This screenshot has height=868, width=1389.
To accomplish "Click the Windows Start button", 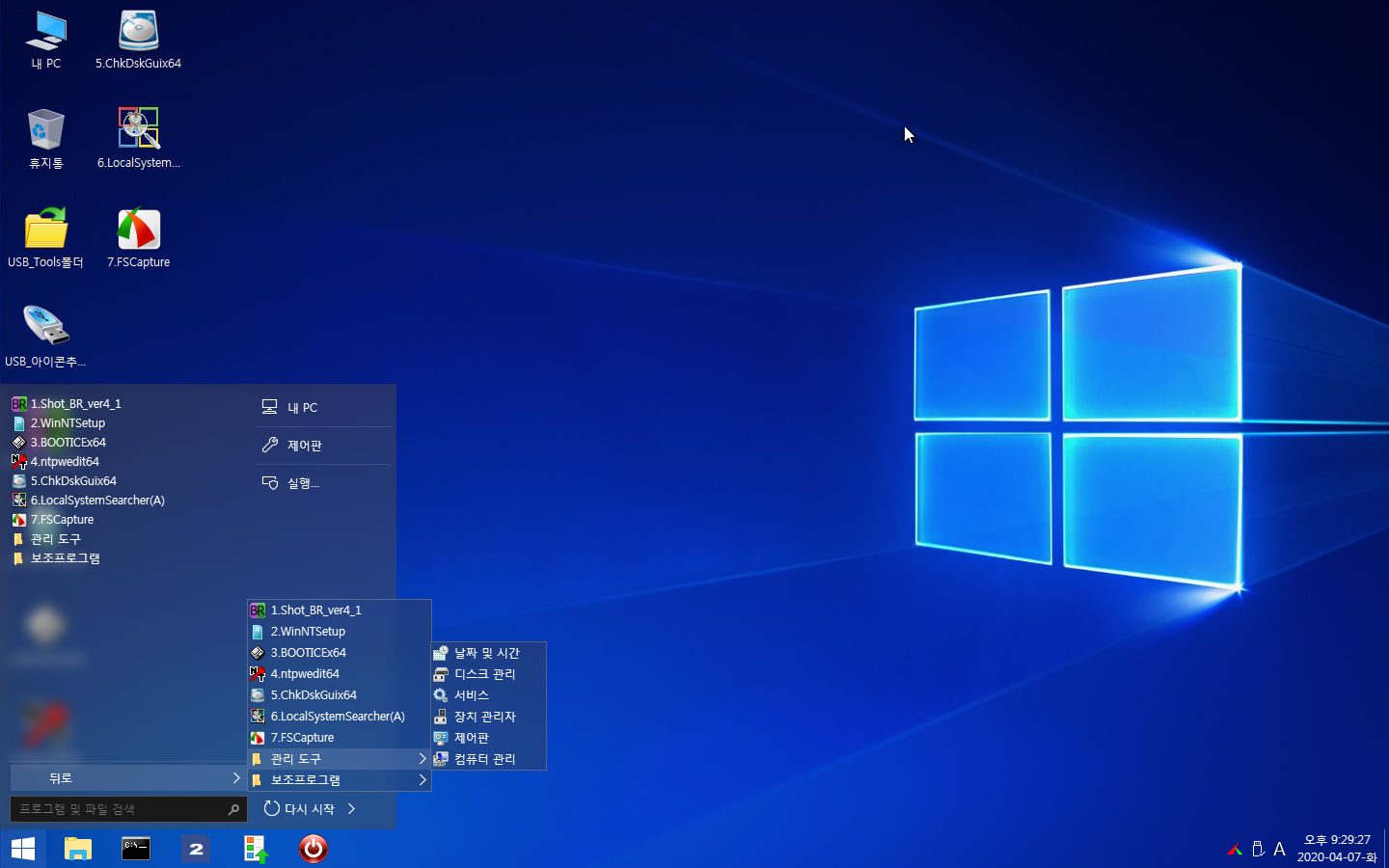I will pyautogui.click(x=22, y=849).
